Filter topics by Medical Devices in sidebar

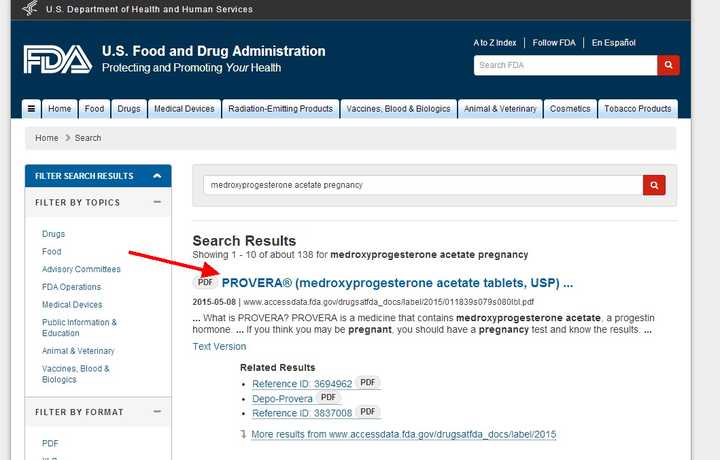(72, 305)
